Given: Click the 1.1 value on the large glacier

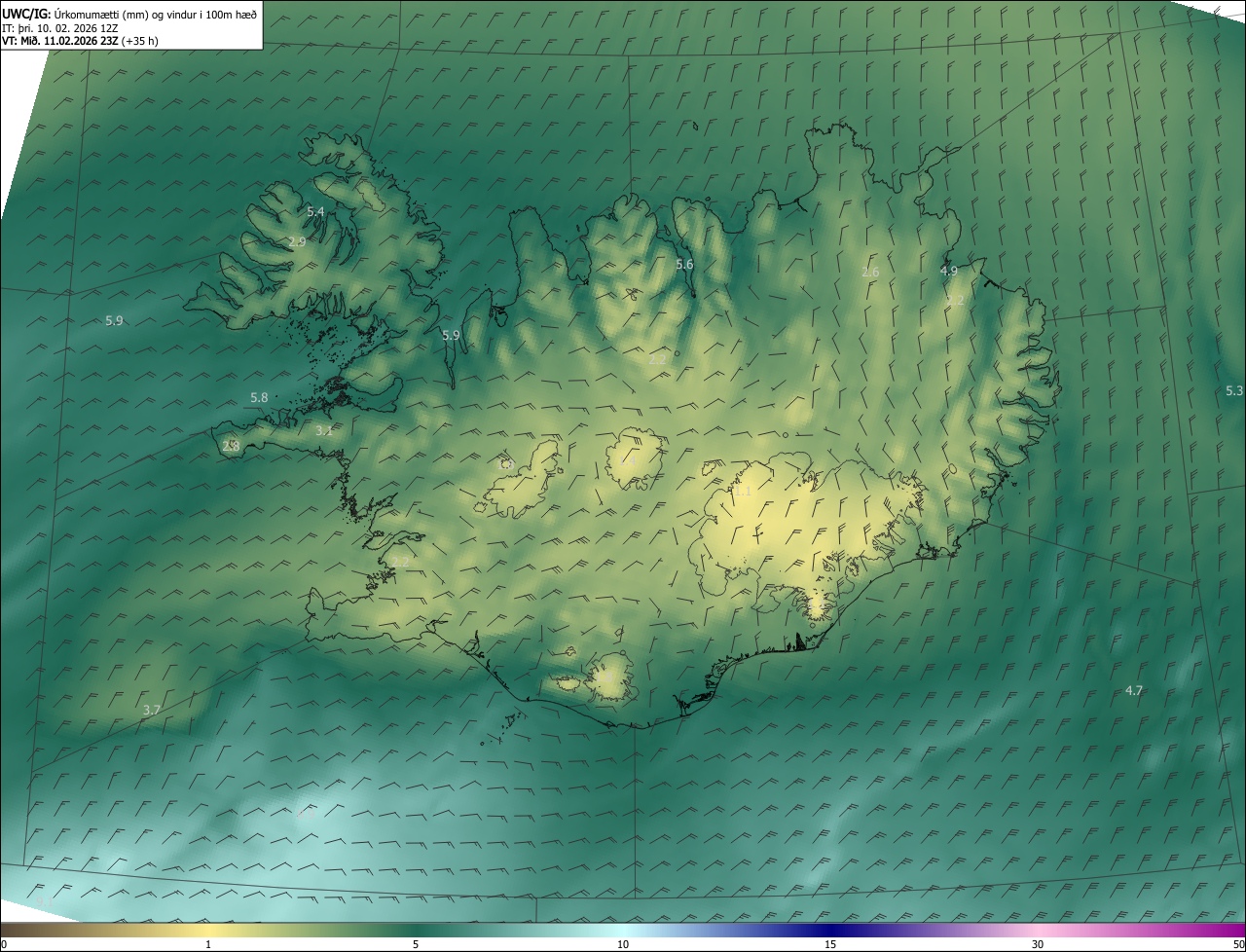Looking at the screenshot, I should point(743,492).
